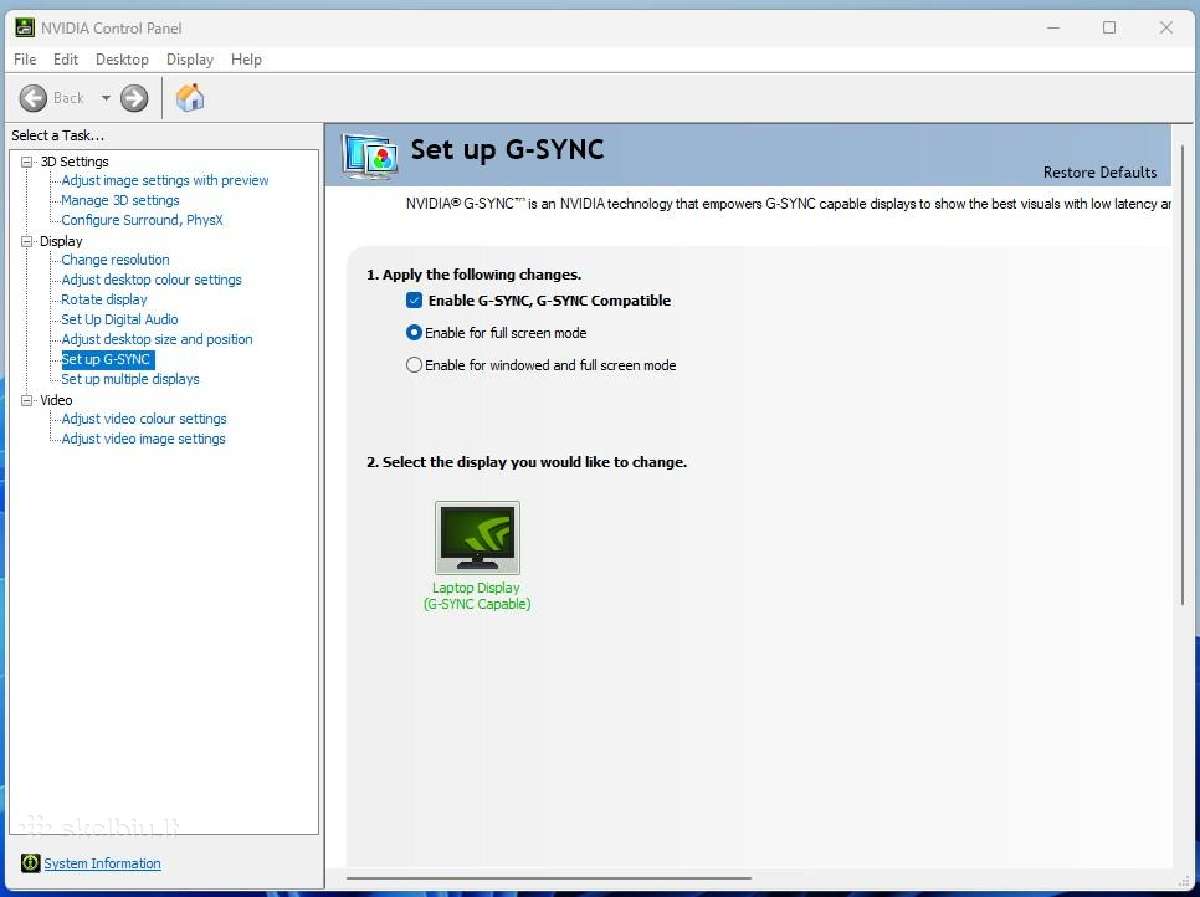
Task: Click Restore Defaults
Action: [1100, 172]
